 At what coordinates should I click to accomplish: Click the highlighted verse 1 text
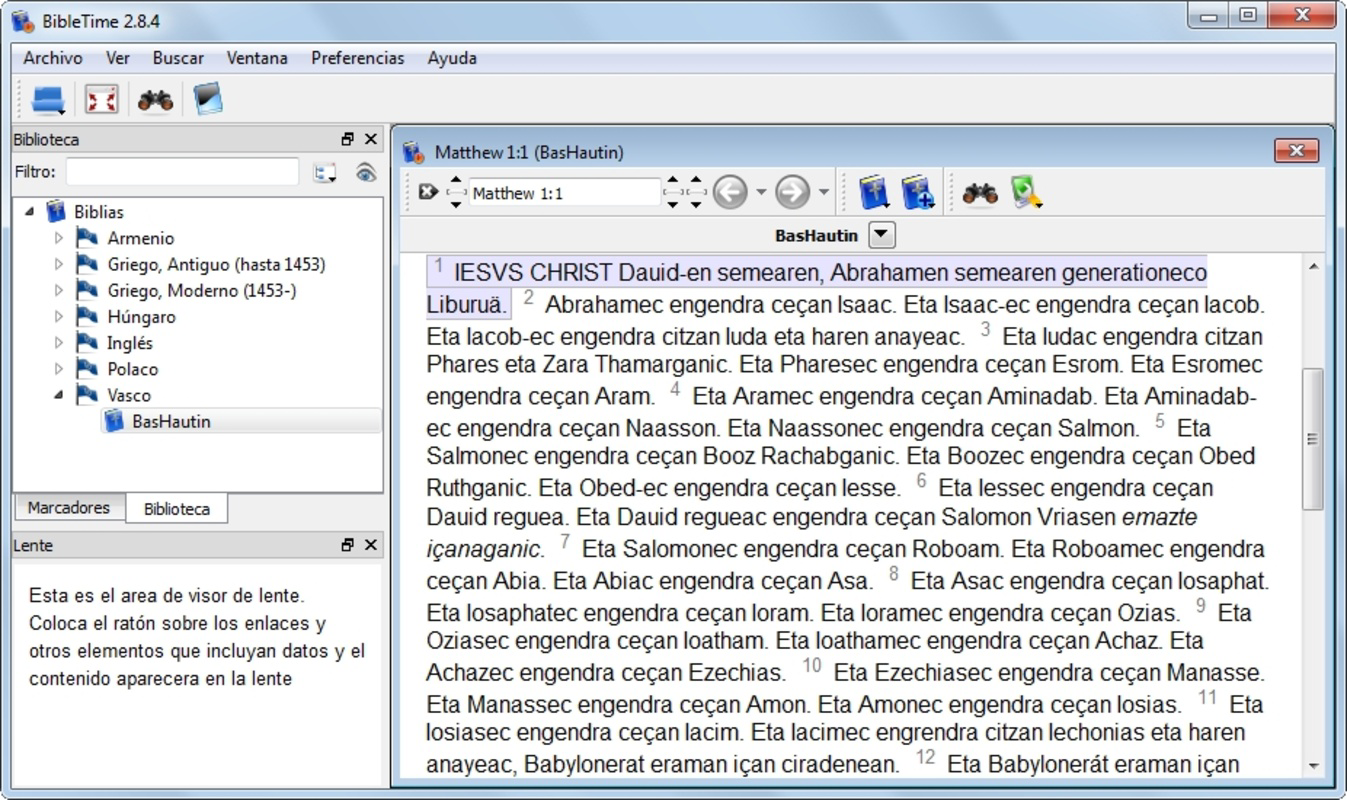point(817,288)
